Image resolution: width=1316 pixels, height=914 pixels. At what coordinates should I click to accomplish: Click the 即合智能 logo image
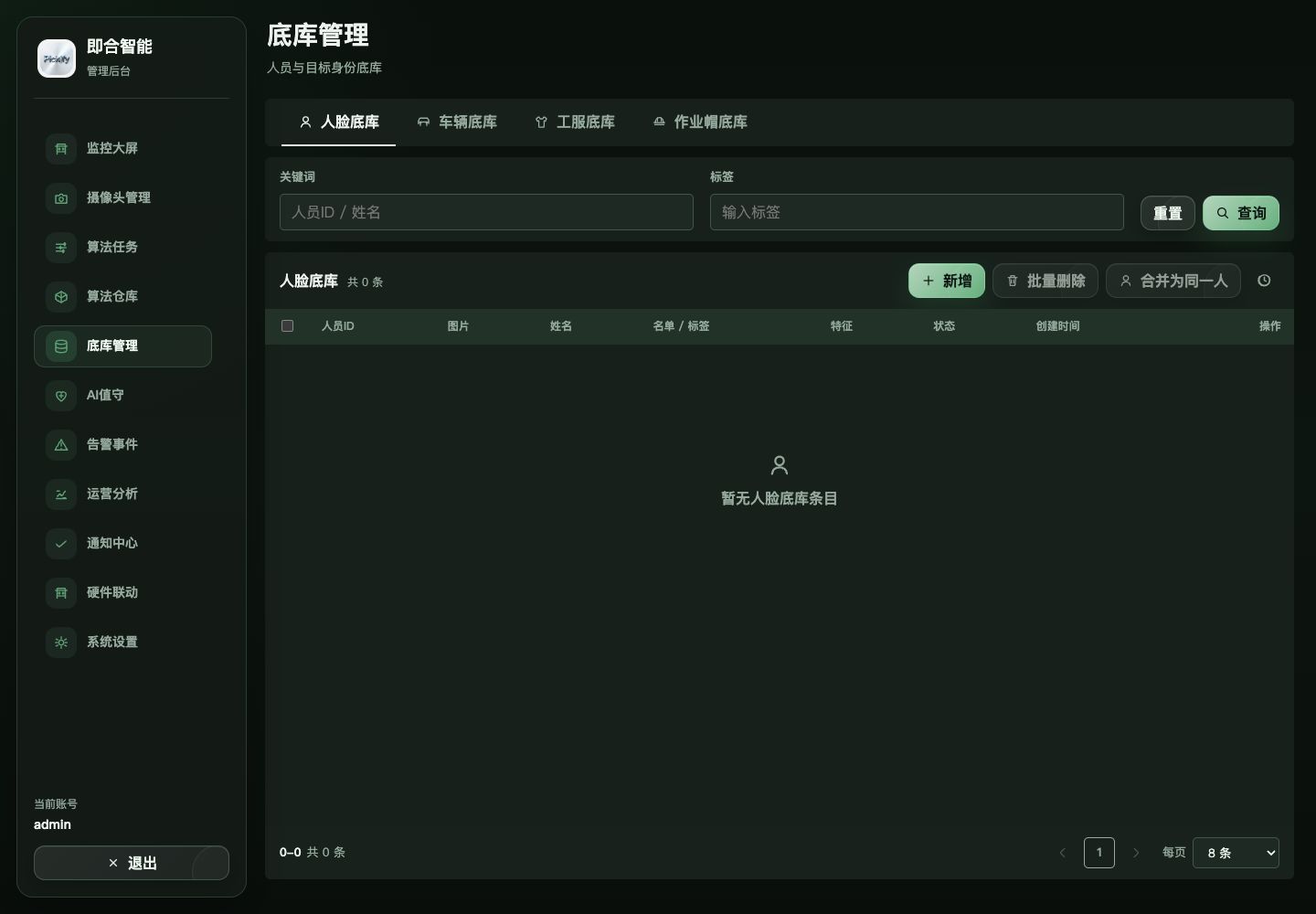(57, 58)
